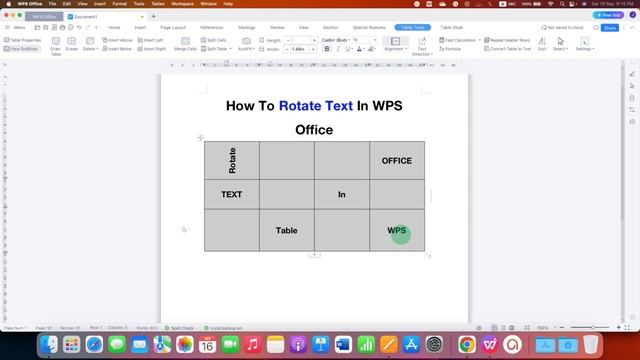Viewport: 640px width, 360px height.
Task: Click the Redo arrow in quick toolbar
Action: (88, 27)
